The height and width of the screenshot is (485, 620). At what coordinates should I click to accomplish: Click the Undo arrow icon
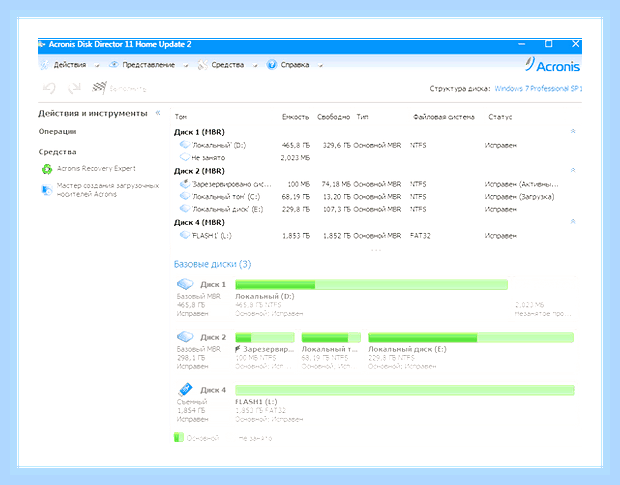pos(49,88)
